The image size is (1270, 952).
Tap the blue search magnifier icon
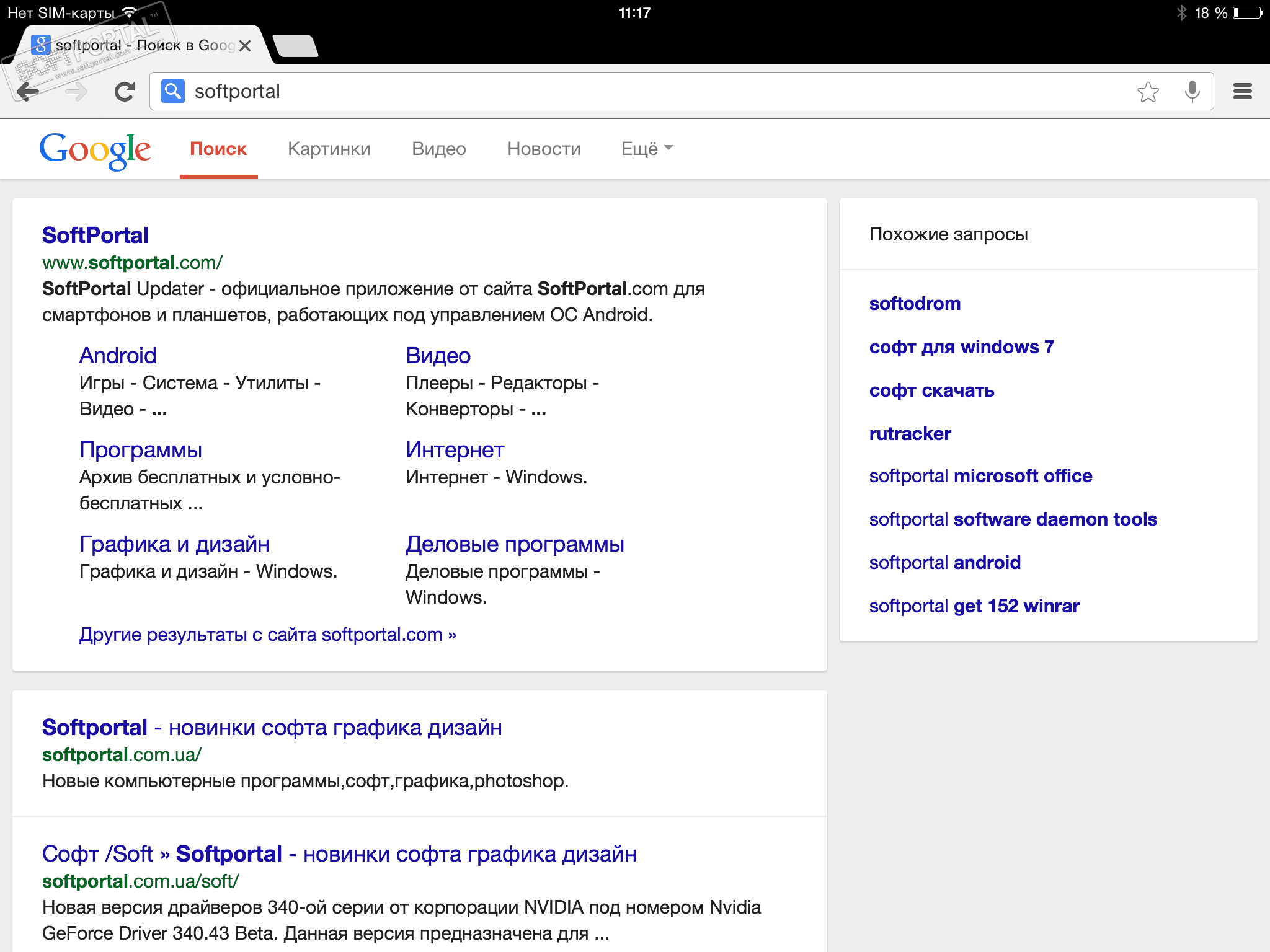(173, 91)
